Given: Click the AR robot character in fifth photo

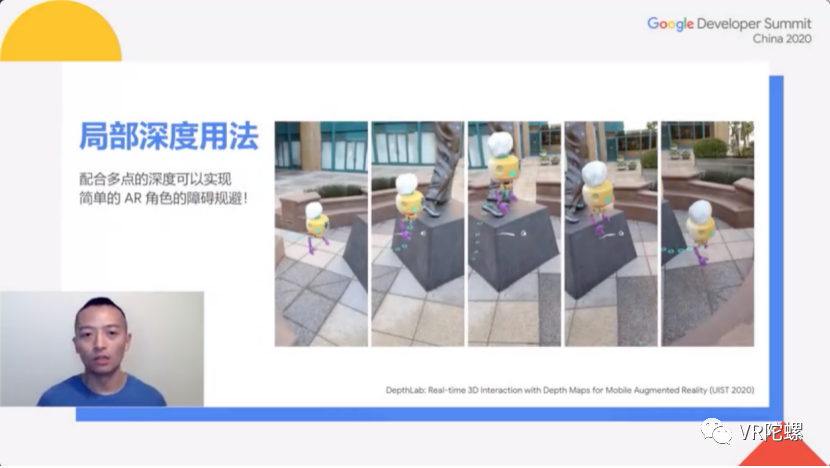Looking at the screenshot, I should pos(700,225).
